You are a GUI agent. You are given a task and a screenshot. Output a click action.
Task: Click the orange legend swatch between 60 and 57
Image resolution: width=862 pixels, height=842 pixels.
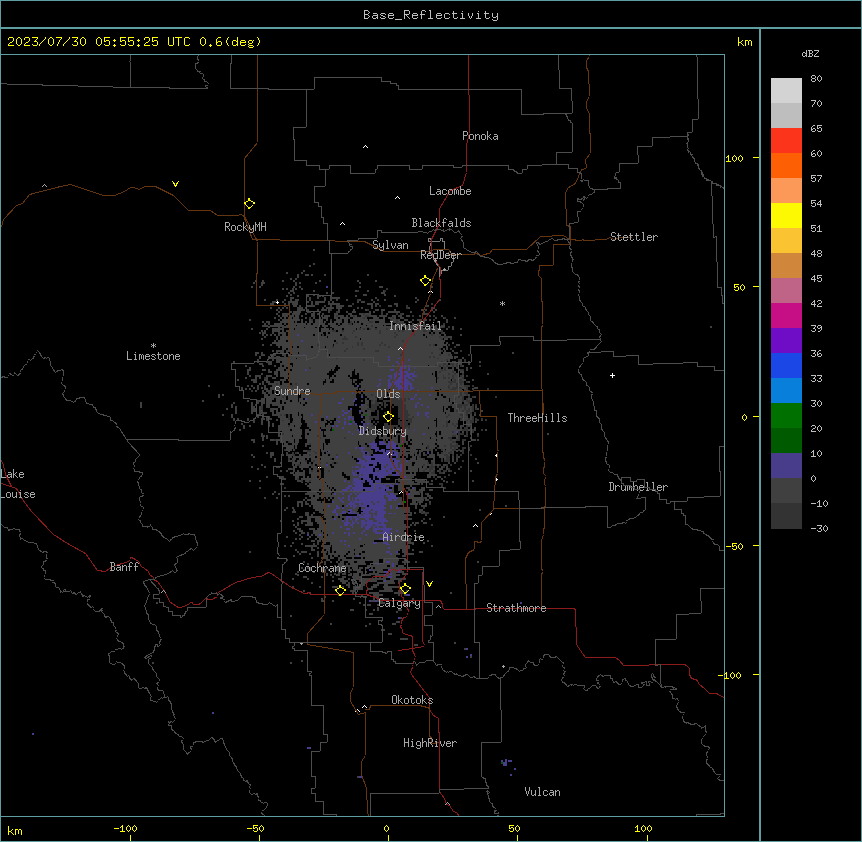[x=786, y=165]
